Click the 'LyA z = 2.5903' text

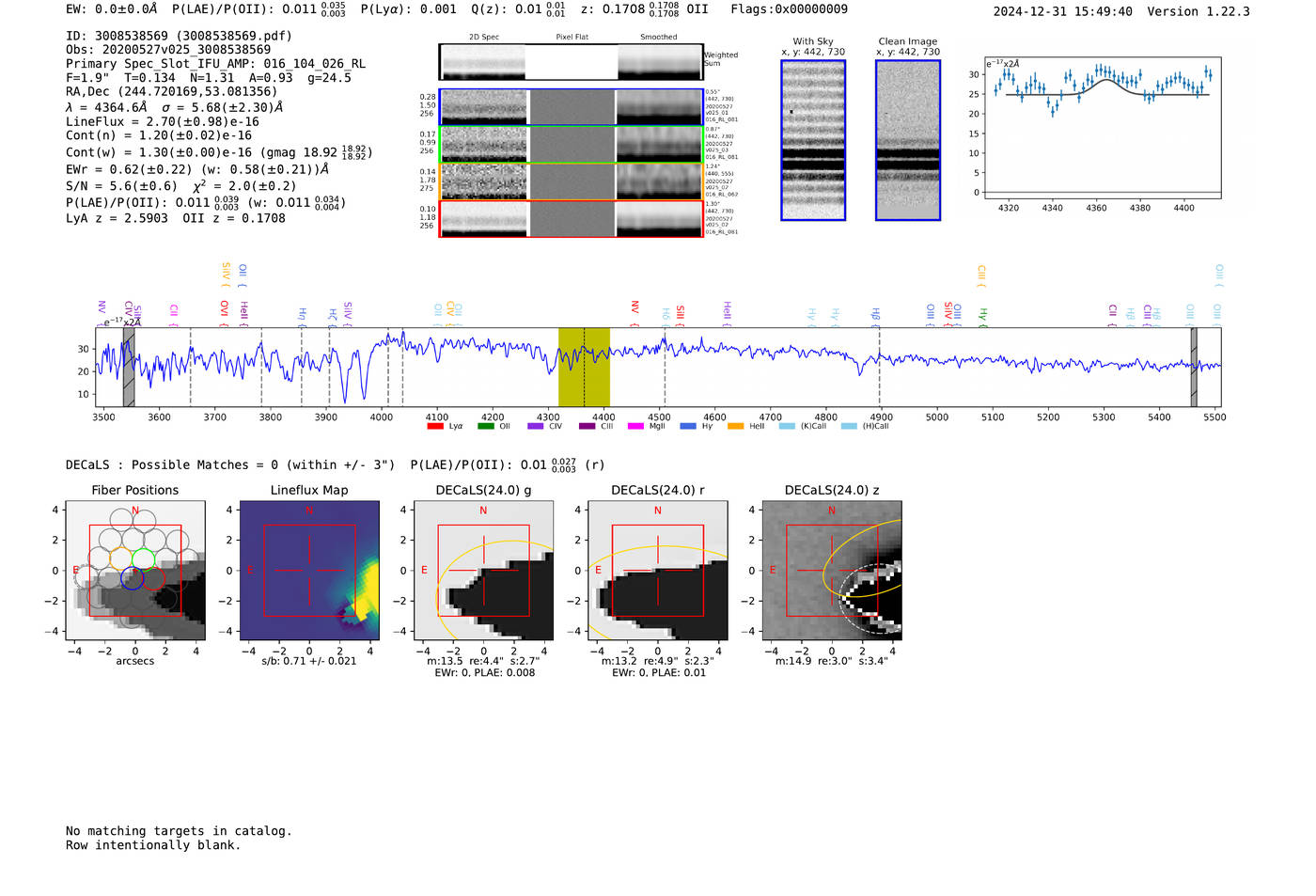tap(117, 218)
